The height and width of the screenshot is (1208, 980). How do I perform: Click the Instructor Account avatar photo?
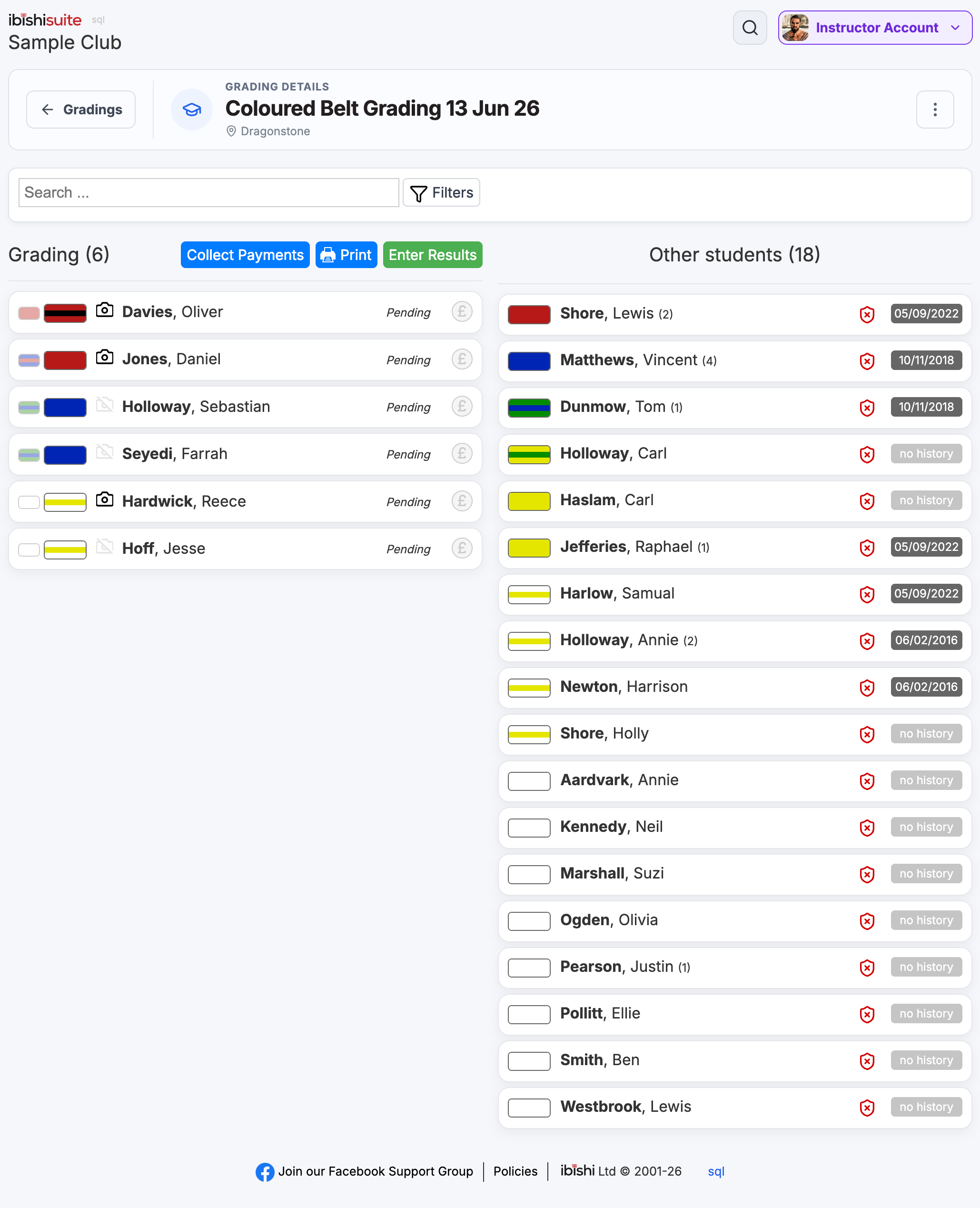[795, 28]
